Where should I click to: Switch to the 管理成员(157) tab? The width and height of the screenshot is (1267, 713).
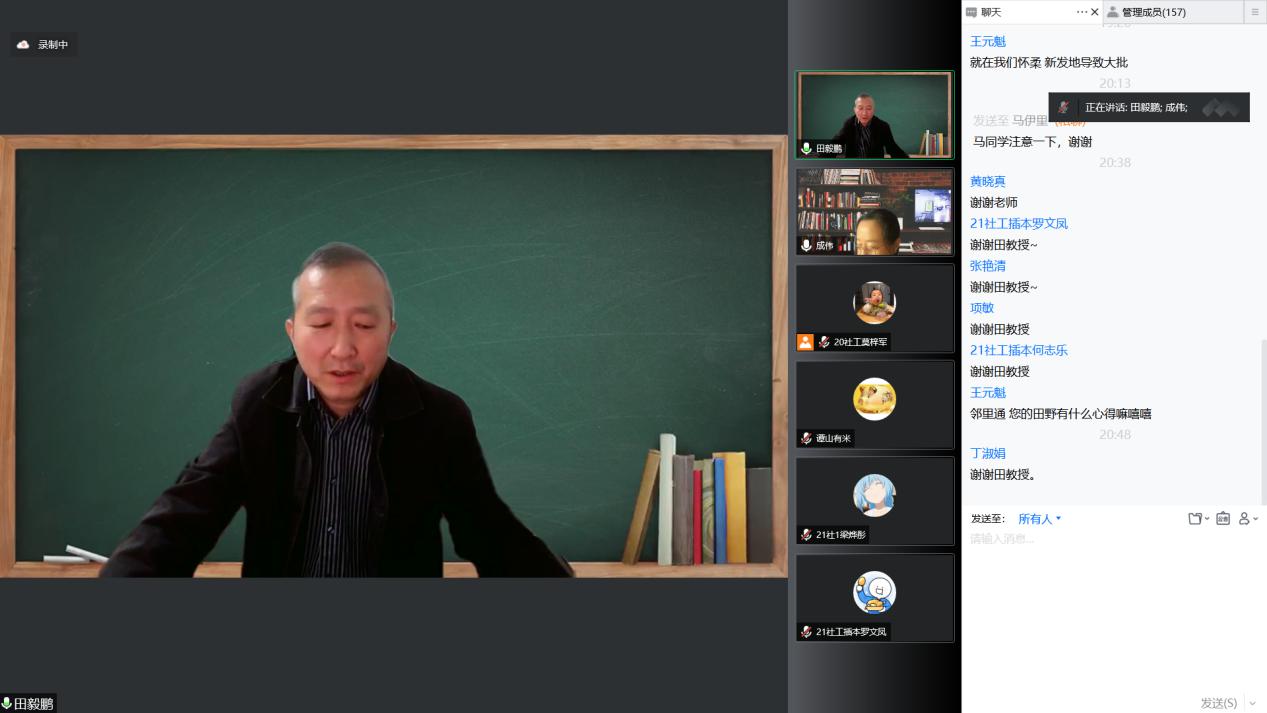tap(1152, 12)
